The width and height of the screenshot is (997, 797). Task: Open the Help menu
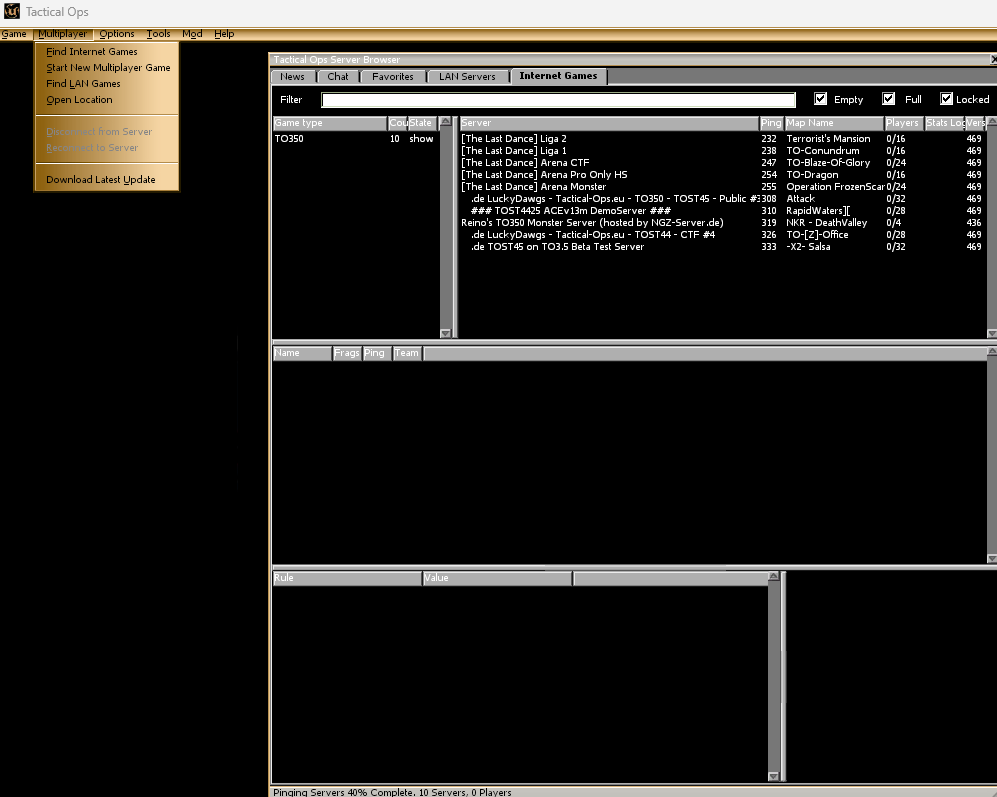[x=224, y=34]
